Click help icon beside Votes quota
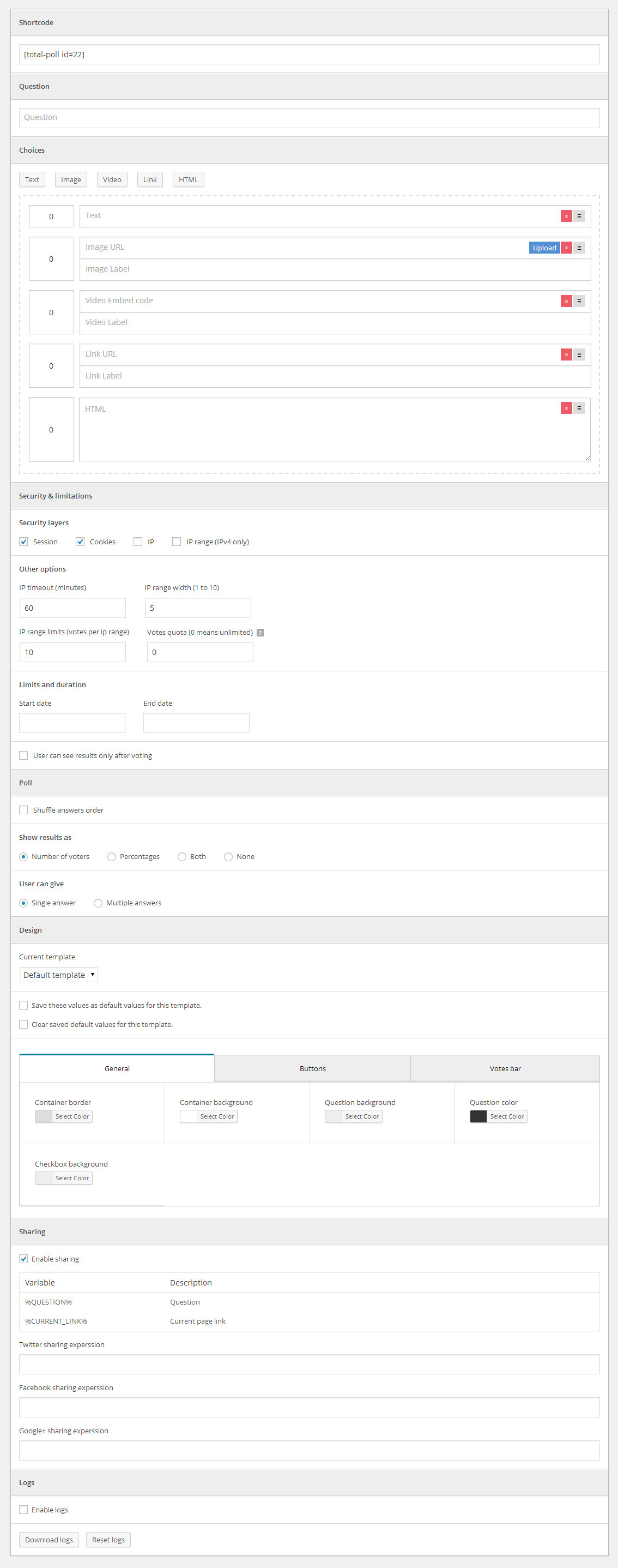618x1568 pixels. pyautogui.click(x=260, y=633)
